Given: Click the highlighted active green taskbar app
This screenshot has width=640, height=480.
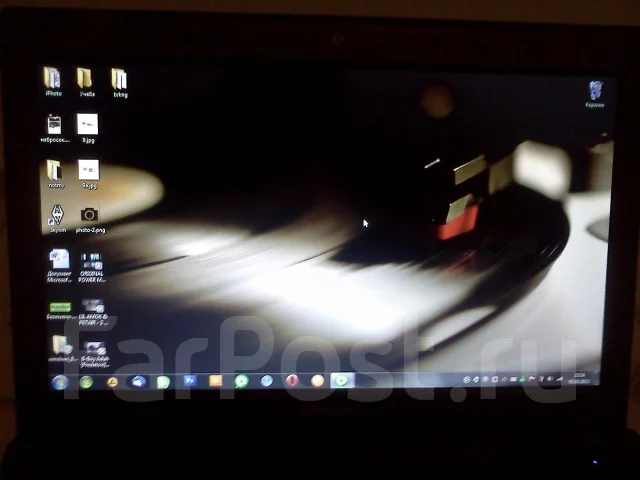Looking at the screenshot, I should [x=342, y=380].
